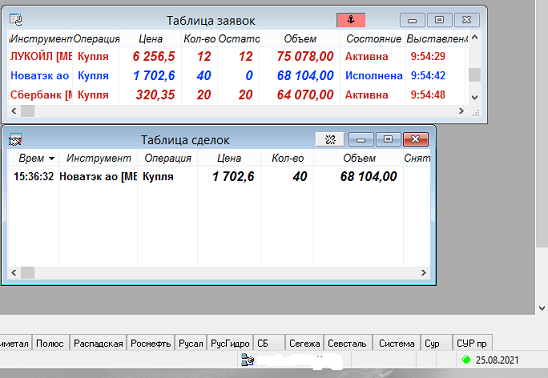The height and width of the screenshot is (378, 548).
Task: Click scroll up arrow in orders table
Action: click(x=475, y=37)
